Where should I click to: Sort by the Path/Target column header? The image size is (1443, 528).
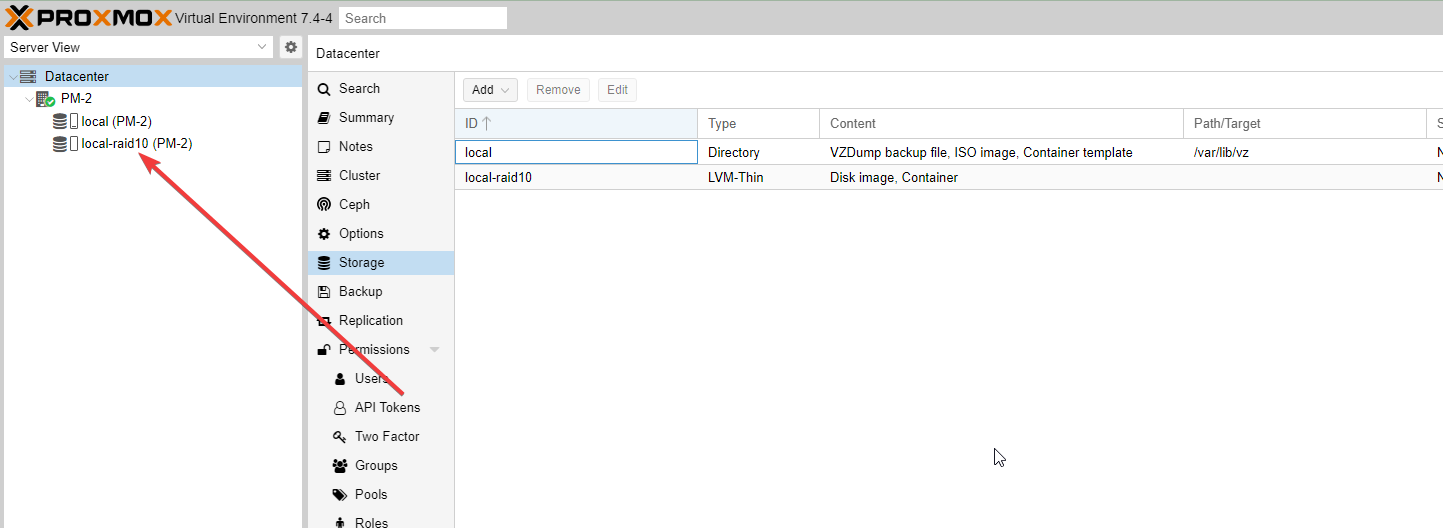point(1304,123)
